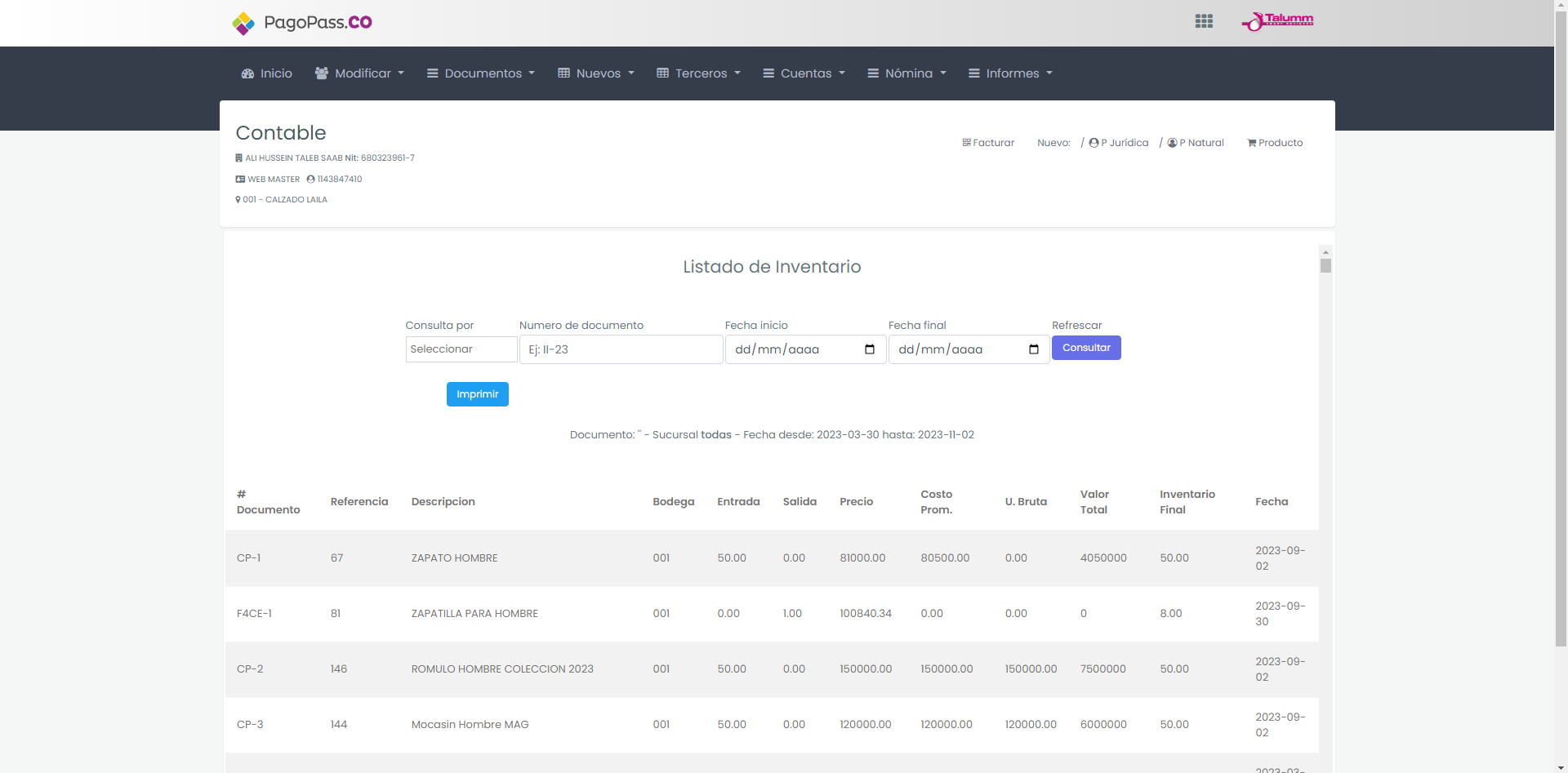Expand the Nuevos menu
This screenshot has height=773, width=1568.
(x=596, y=73)
